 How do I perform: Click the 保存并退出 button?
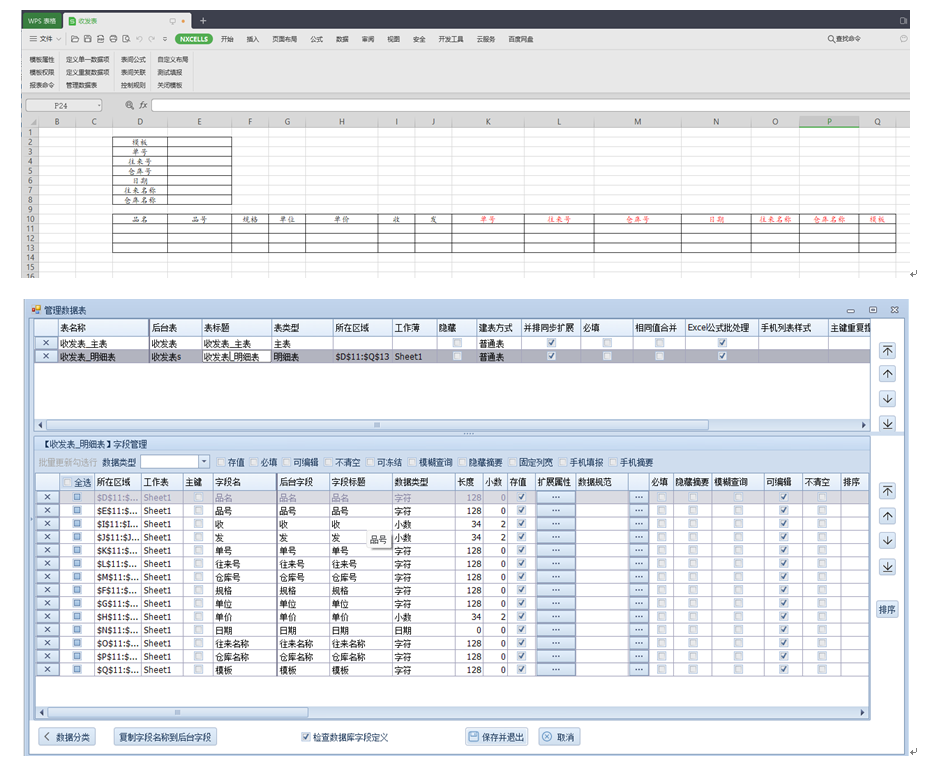[x=497, y=737]
